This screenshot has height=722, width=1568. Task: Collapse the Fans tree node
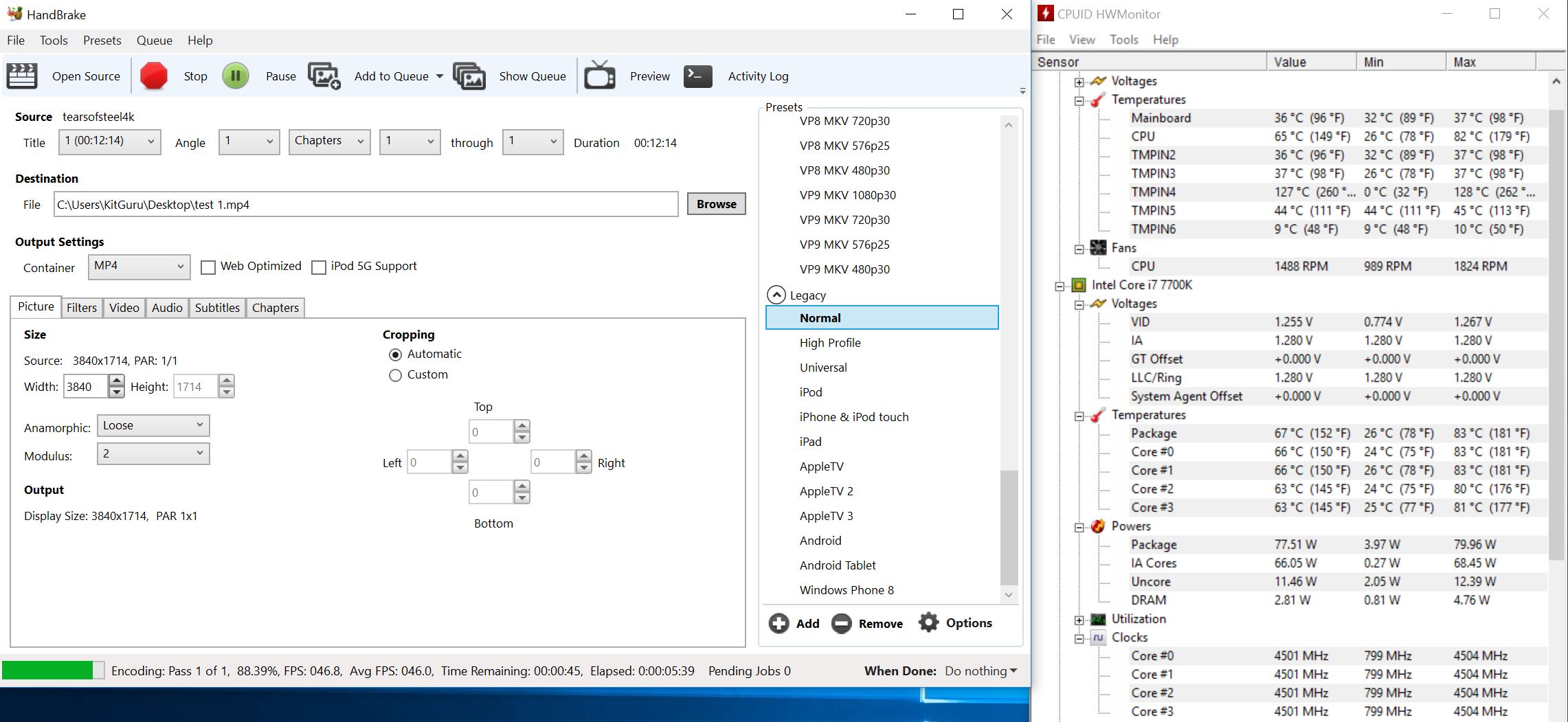click(x=1079, y=249)
